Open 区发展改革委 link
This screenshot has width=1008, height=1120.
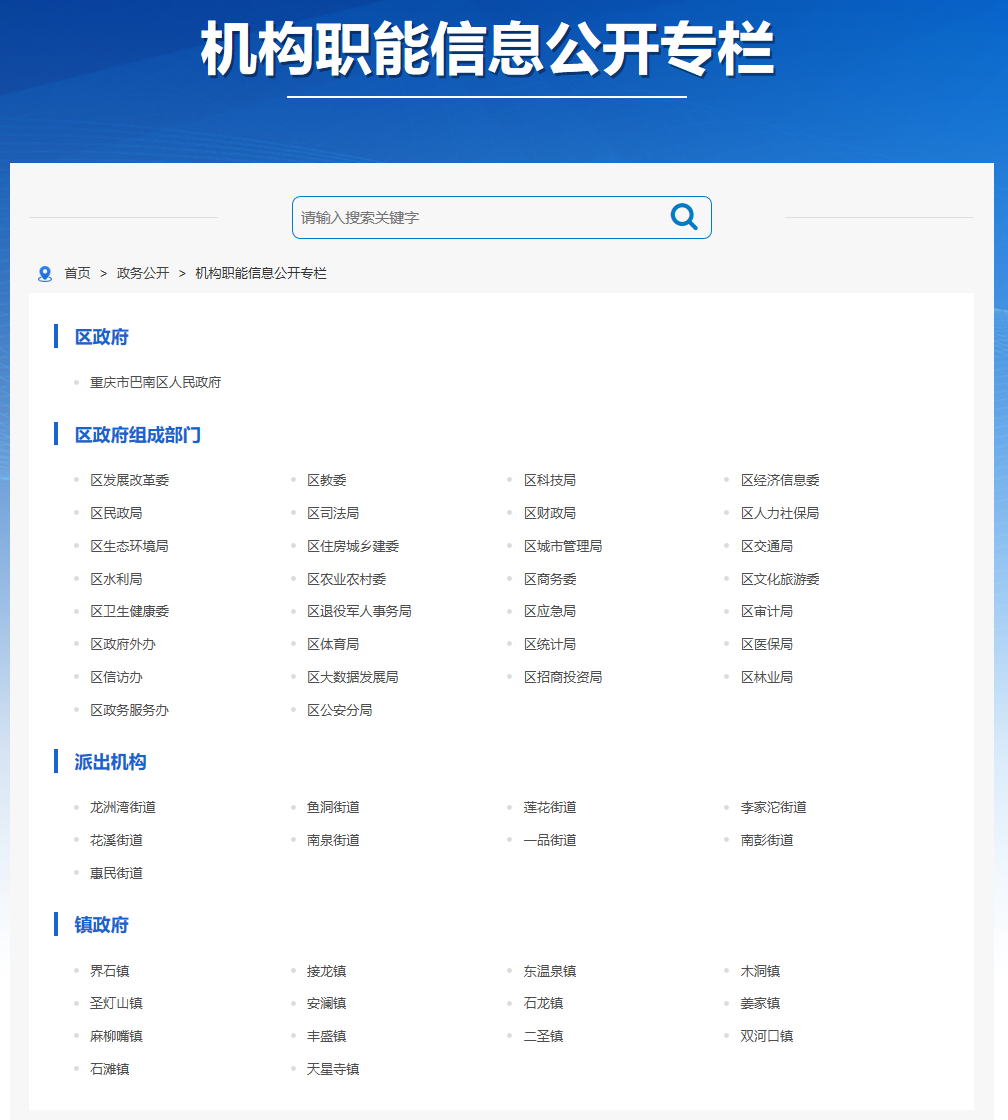point(129,480)
